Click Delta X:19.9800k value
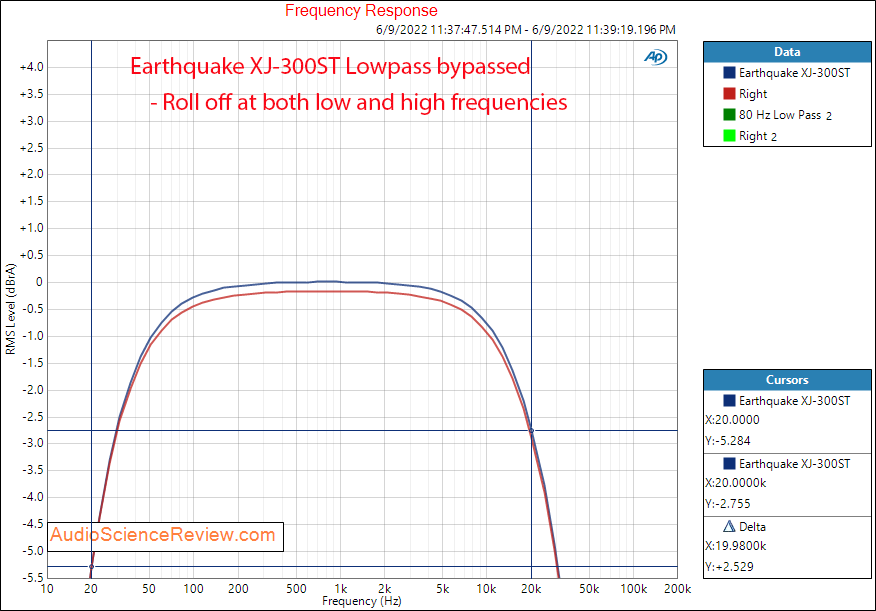The height and width of the screenshot is (611, 876). coord(736,546)
